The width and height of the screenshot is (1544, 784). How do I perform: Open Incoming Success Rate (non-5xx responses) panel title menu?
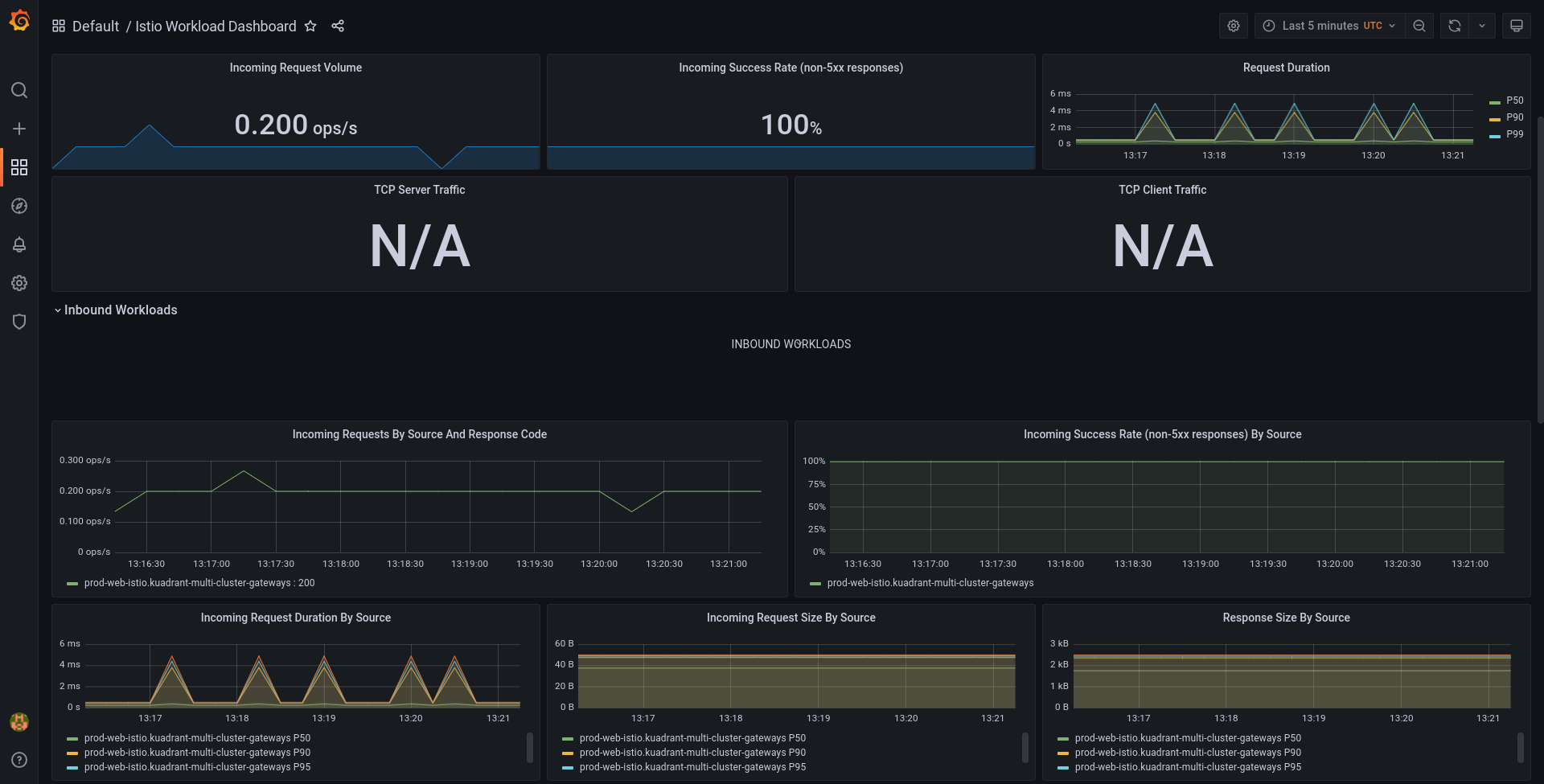790,68
